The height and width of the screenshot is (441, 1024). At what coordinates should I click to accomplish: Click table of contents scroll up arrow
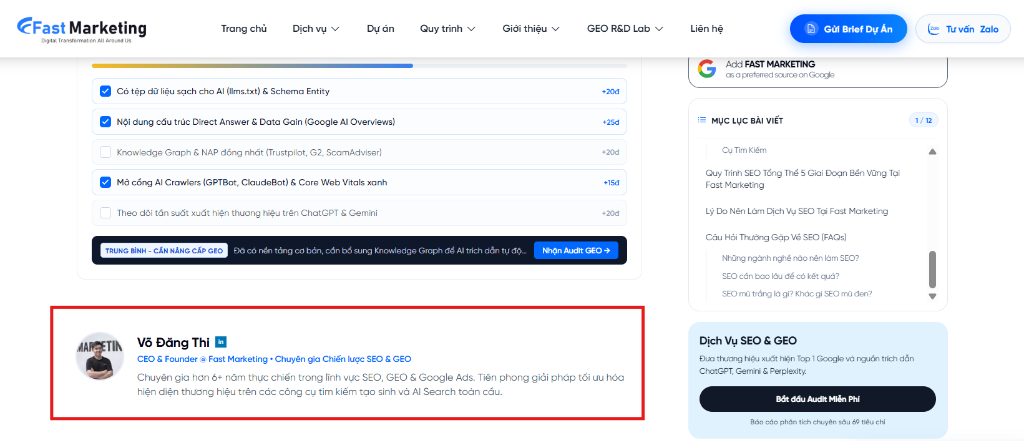pyautogui.click(x=933, y=152)
